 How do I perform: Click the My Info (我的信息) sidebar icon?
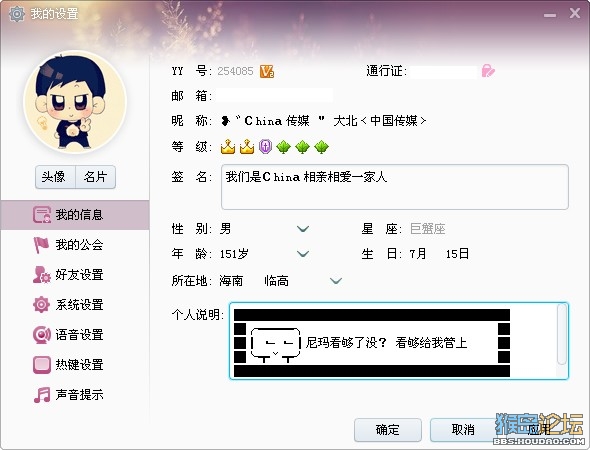click(x=41, y=214)
